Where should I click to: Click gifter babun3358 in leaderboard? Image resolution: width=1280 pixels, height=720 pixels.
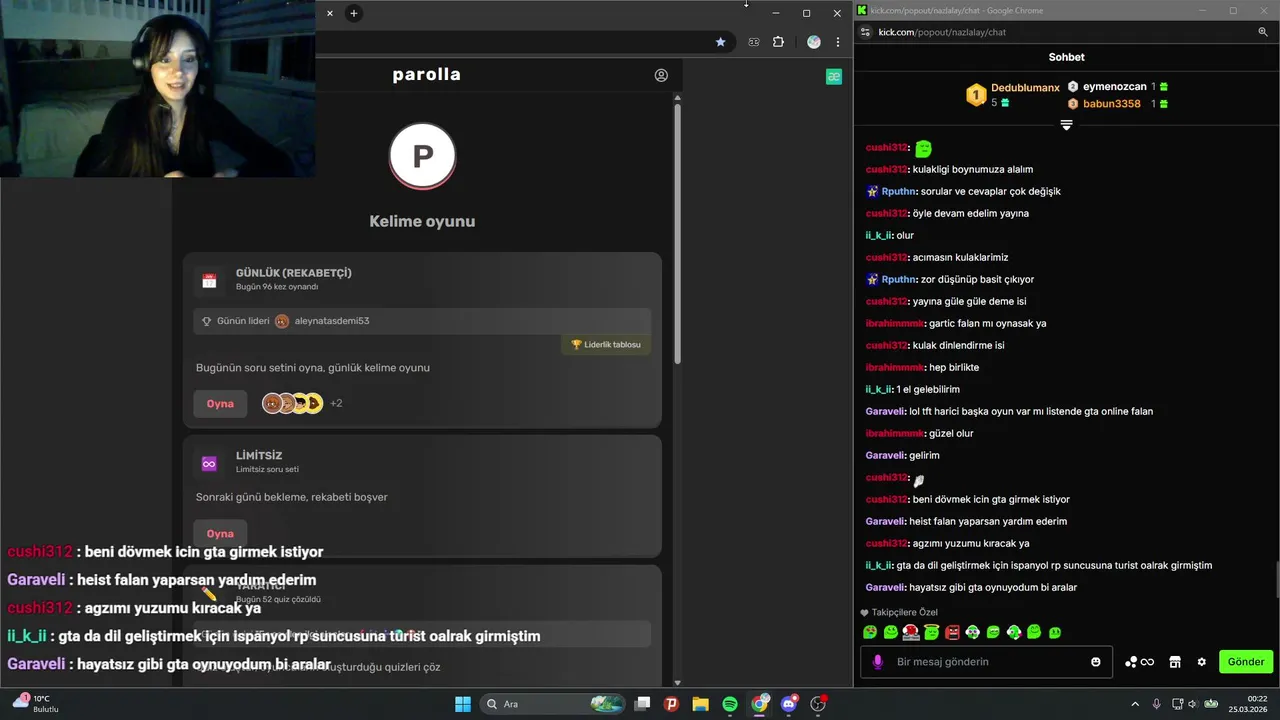1111,104
